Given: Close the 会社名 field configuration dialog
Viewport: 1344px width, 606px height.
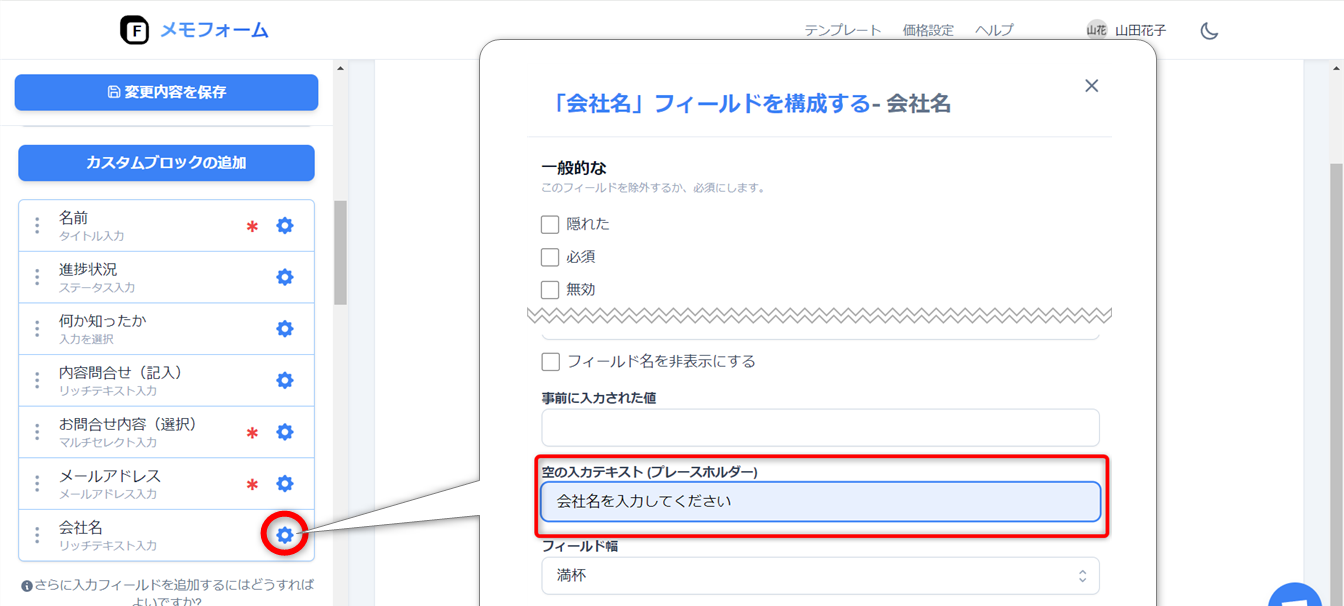Looking at the screenshot, I should pos(1091,86).
